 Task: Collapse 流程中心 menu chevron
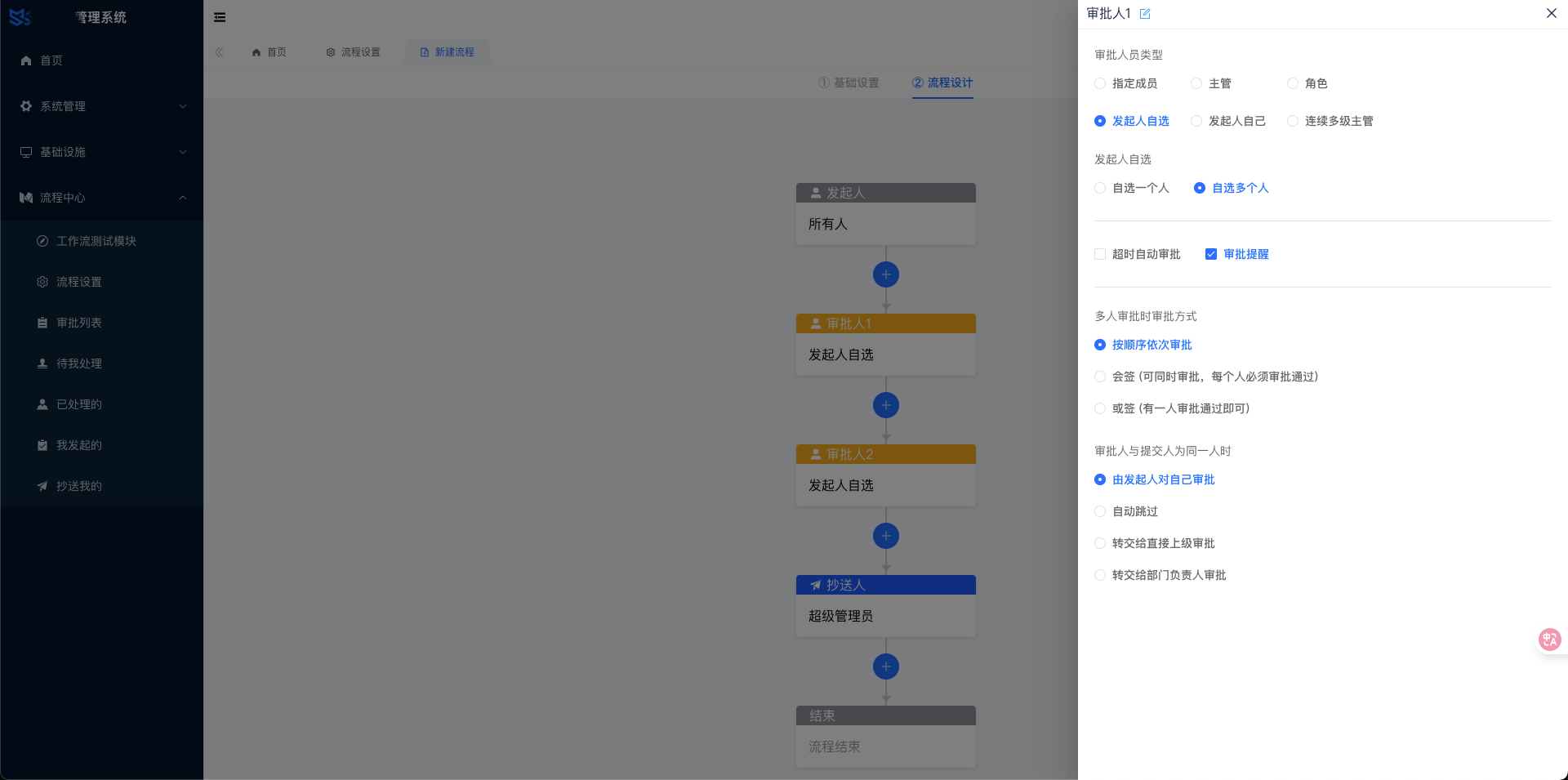coord(183,198)
